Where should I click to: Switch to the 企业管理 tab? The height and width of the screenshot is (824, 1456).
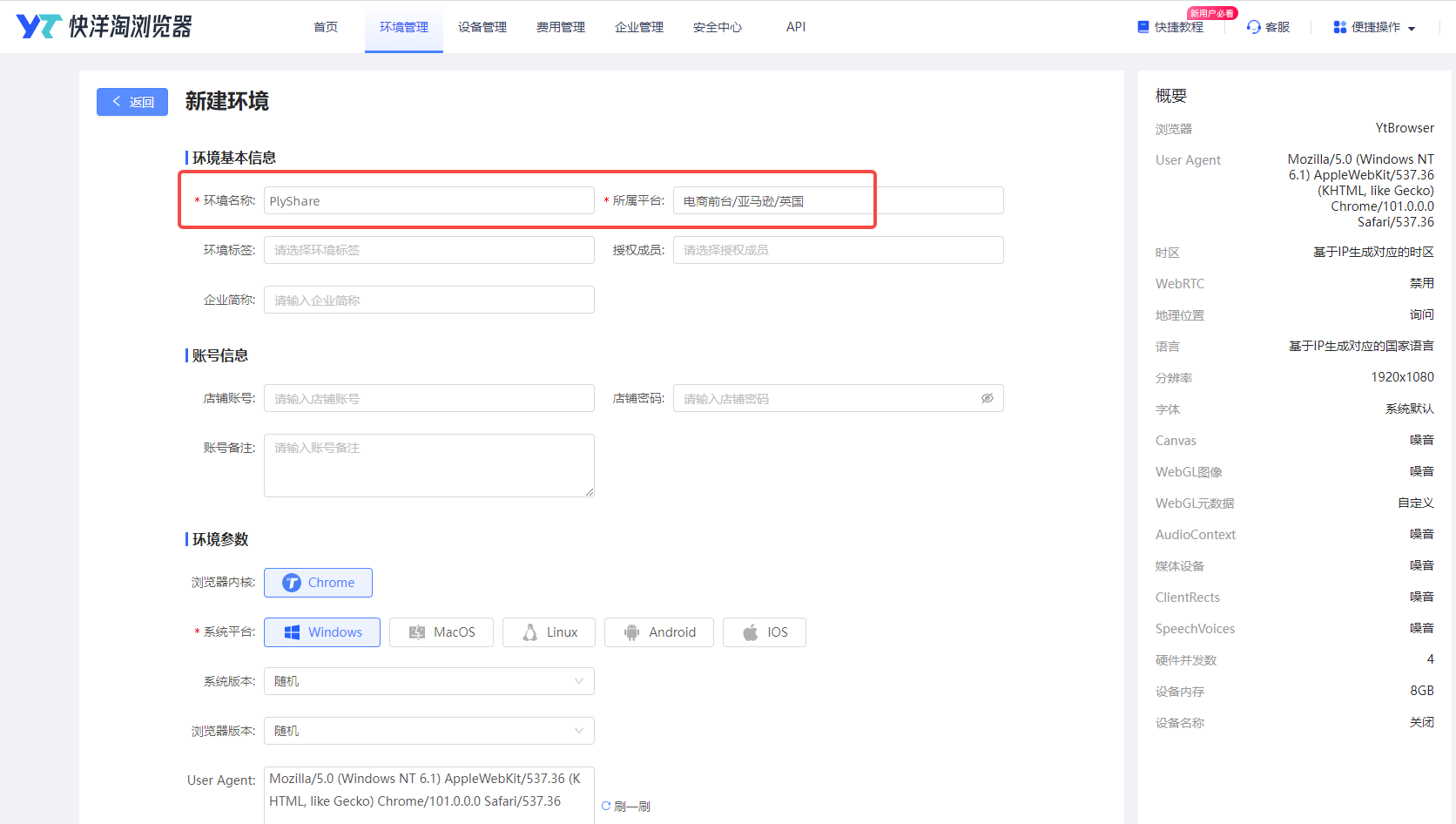pos(639,27)
